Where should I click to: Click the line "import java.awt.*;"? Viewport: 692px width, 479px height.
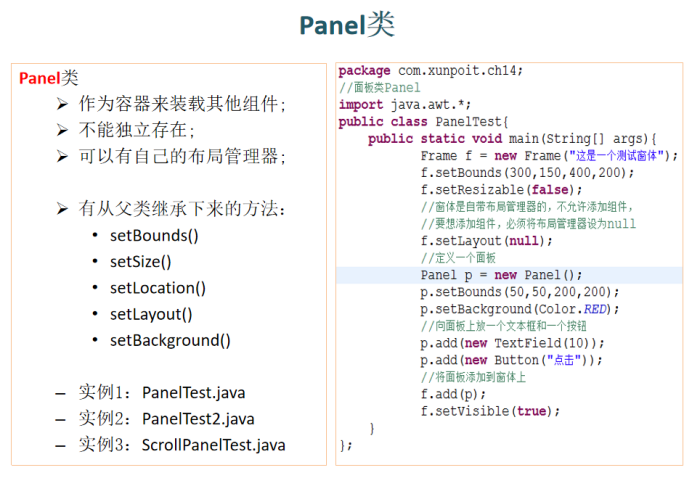pos(405,105)
